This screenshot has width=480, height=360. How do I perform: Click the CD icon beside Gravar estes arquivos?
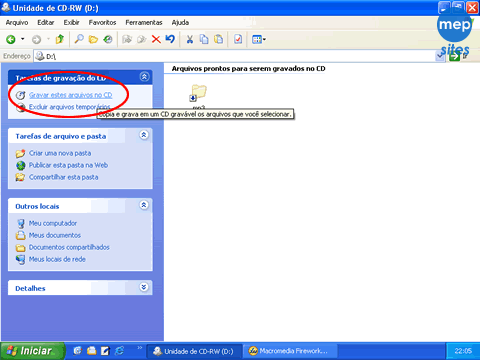click(x=21, y=95)
